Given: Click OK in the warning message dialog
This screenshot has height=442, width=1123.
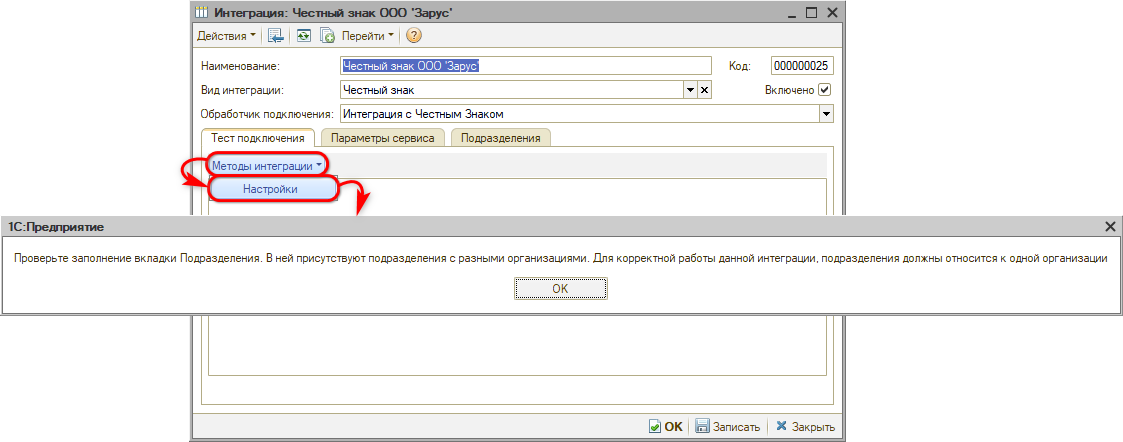Looking at the screenshot, I should pos(560,288).
